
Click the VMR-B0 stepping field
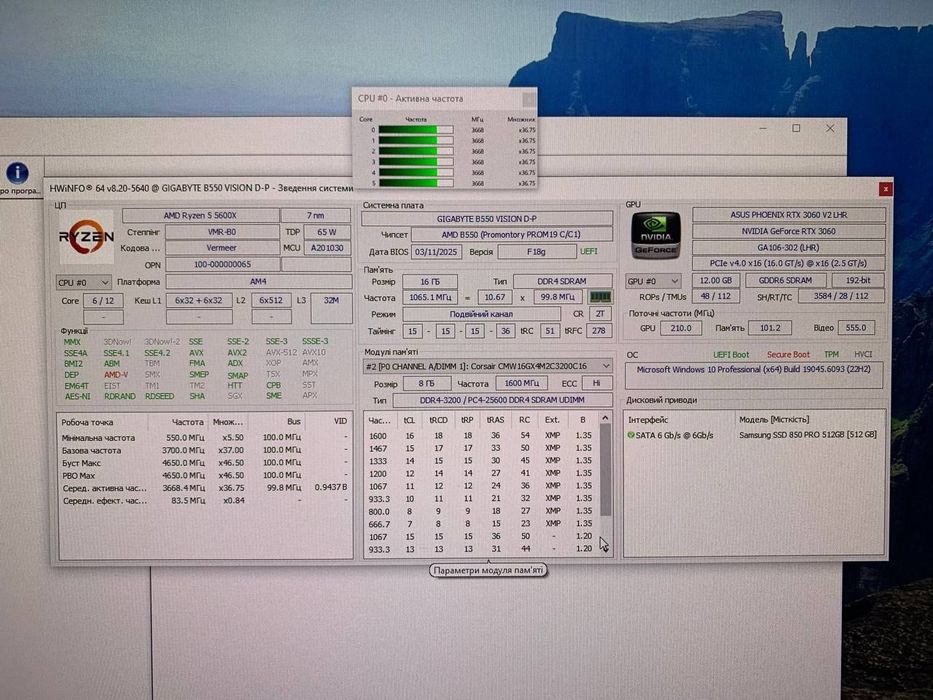[x=222, y=232]
